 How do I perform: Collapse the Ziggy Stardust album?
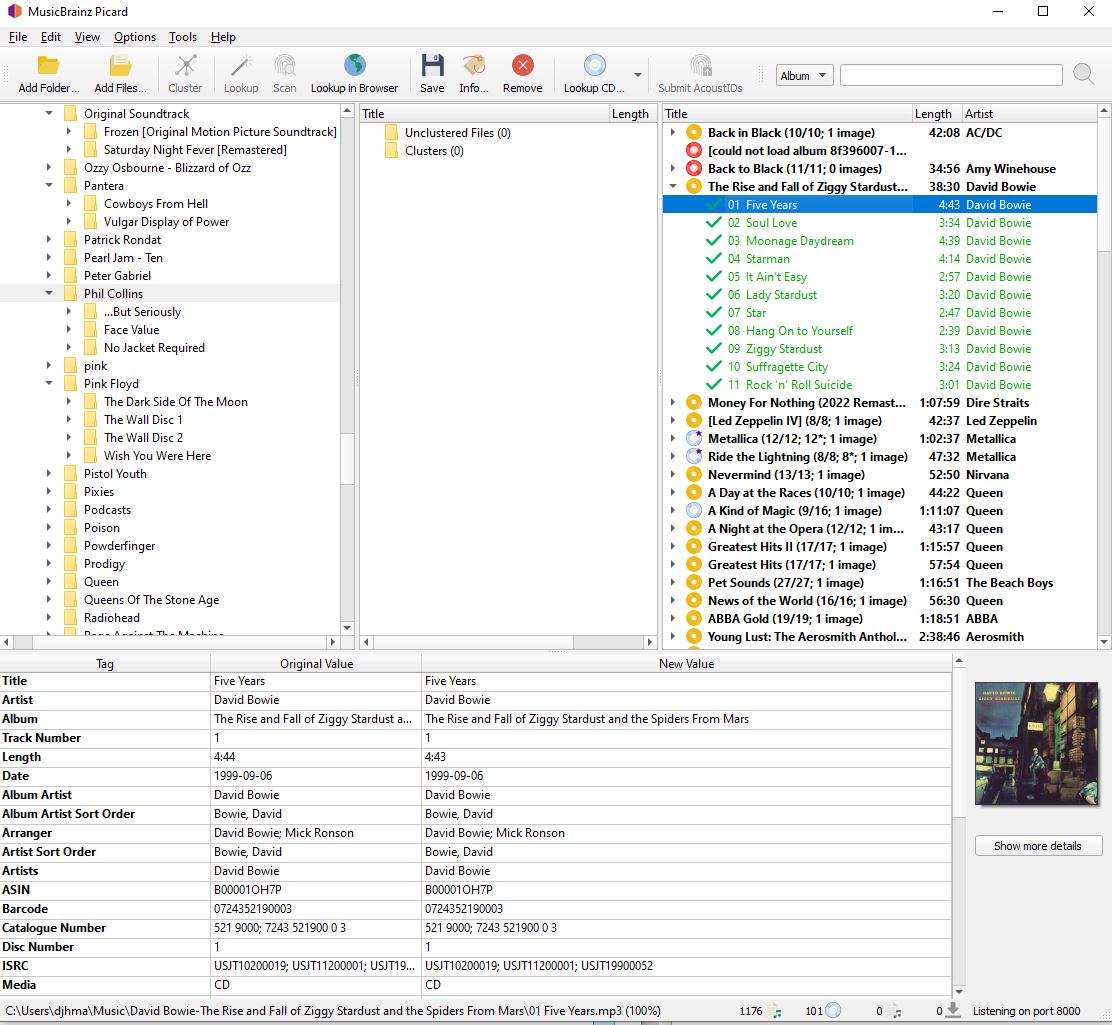(x=673, y=187)
